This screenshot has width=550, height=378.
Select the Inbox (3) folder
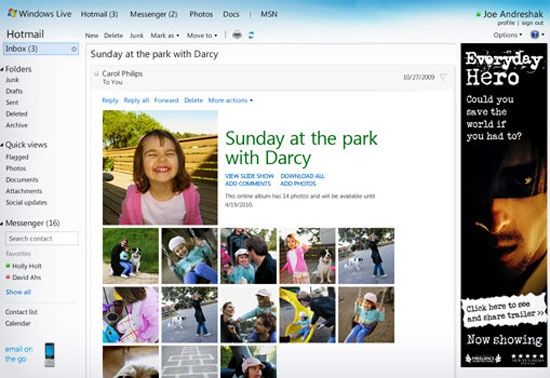click(41, 49)
